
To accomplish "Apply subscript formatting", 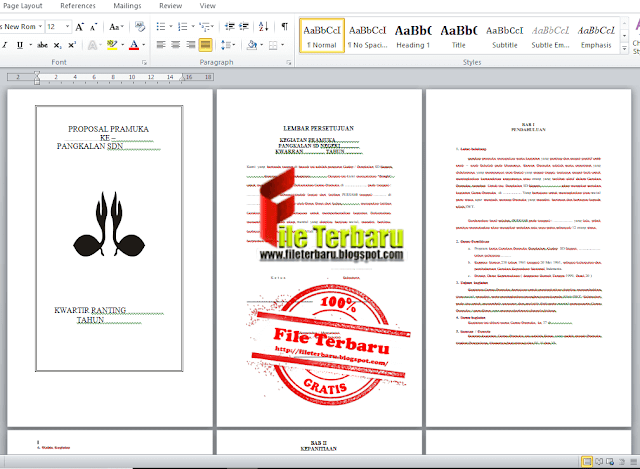I will [58, 45].
